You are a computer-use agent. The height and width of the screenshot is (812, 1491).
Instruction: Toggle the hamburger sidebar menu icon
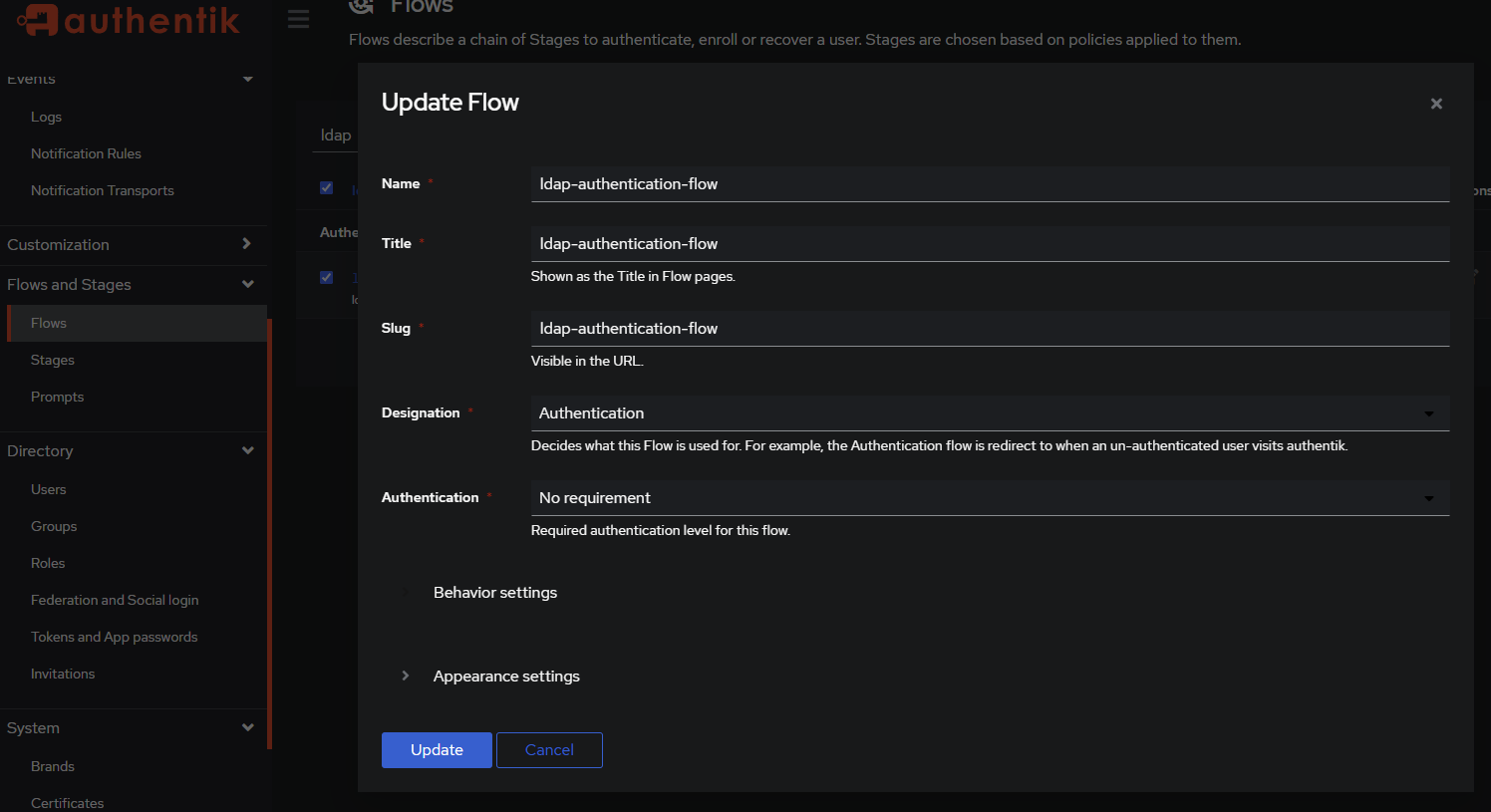(298, 19)
